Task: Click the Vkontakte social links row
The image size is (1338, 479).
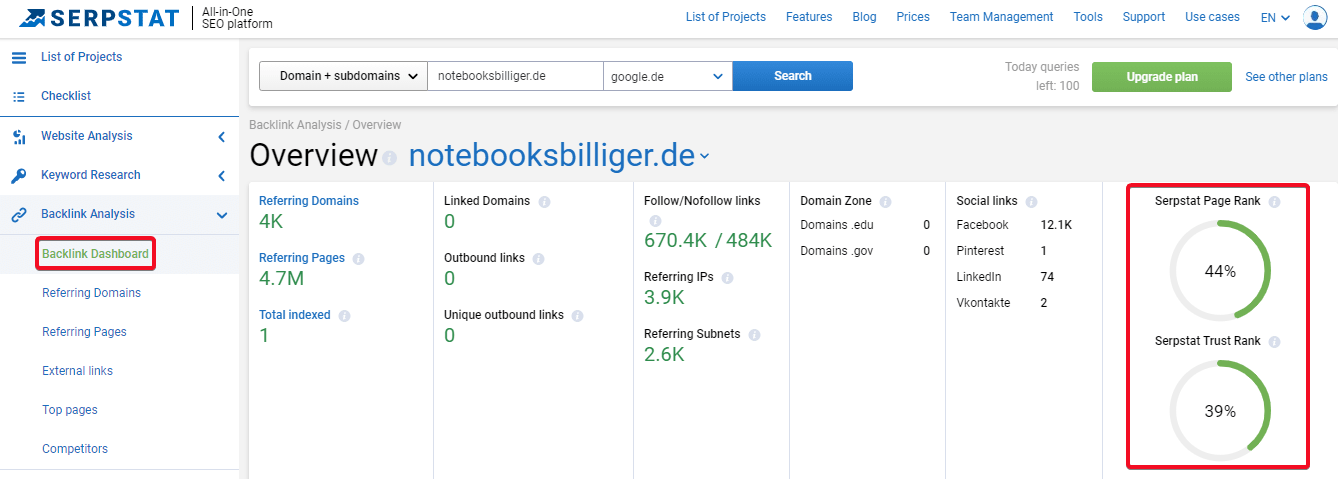Action: [x=1002, y=303]
